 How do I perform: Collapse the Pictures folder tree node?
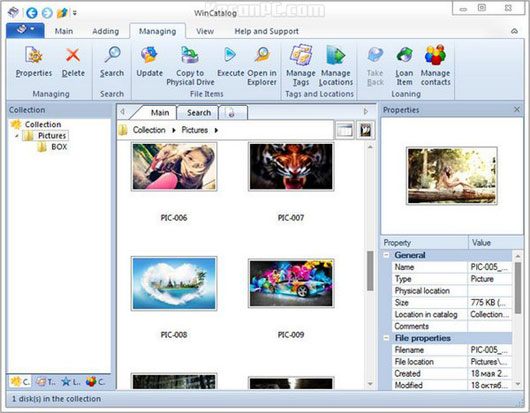17,136
